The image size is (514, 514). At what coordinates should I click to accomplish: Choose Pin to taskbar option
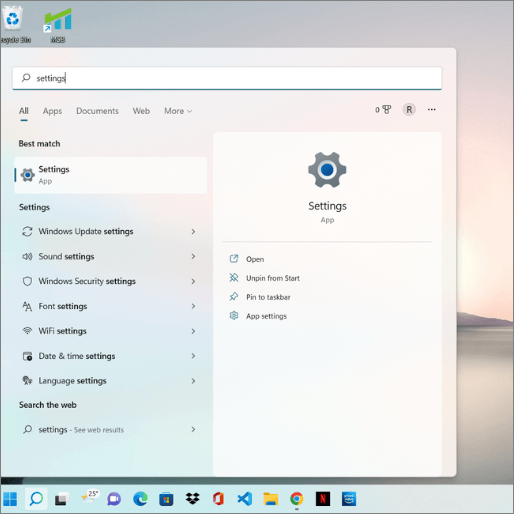[268, 297]
